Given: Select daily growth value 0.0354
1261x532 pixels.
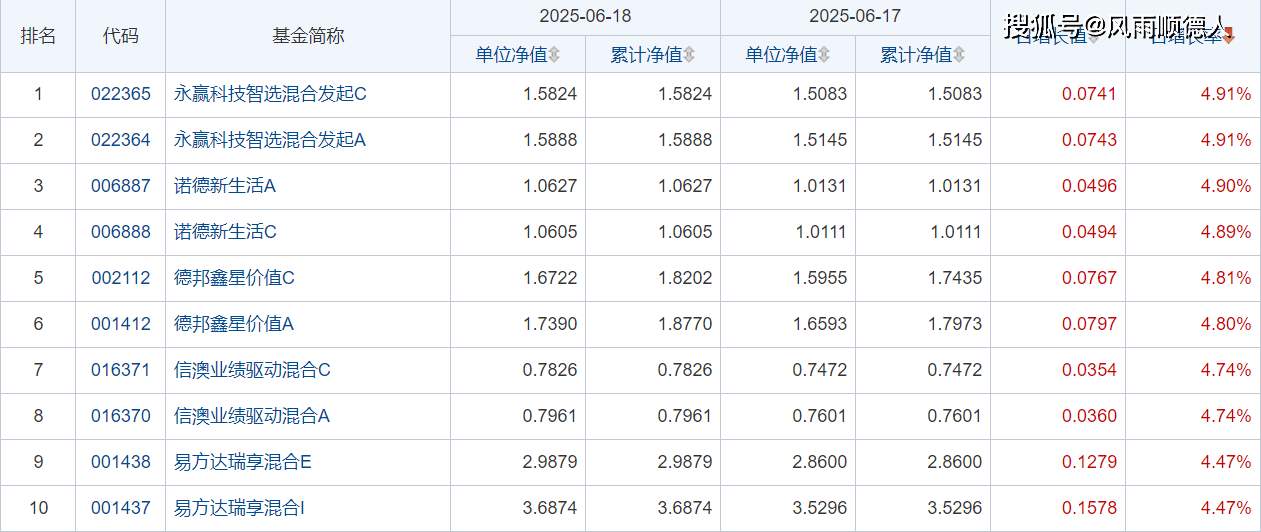Looking at the screenshot, I should (1089, 370).
